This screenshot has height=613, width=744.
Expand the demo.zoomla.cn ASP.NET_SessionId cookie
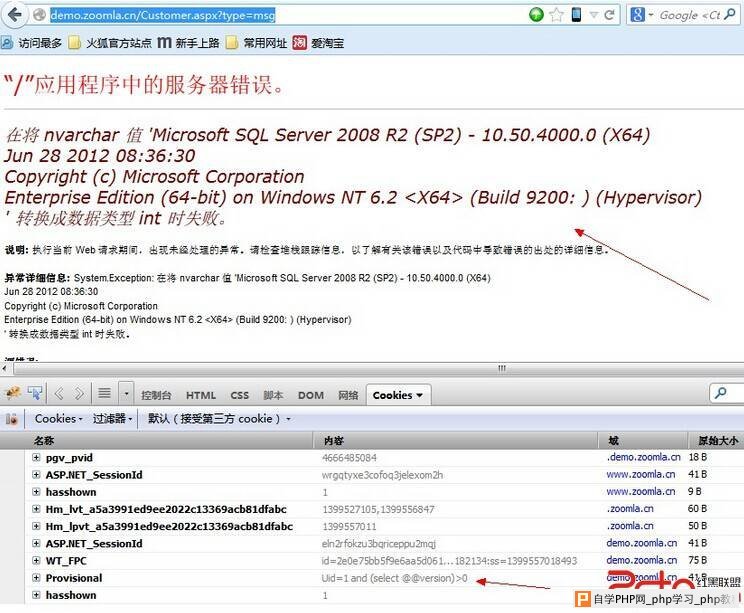pos(36,543)
